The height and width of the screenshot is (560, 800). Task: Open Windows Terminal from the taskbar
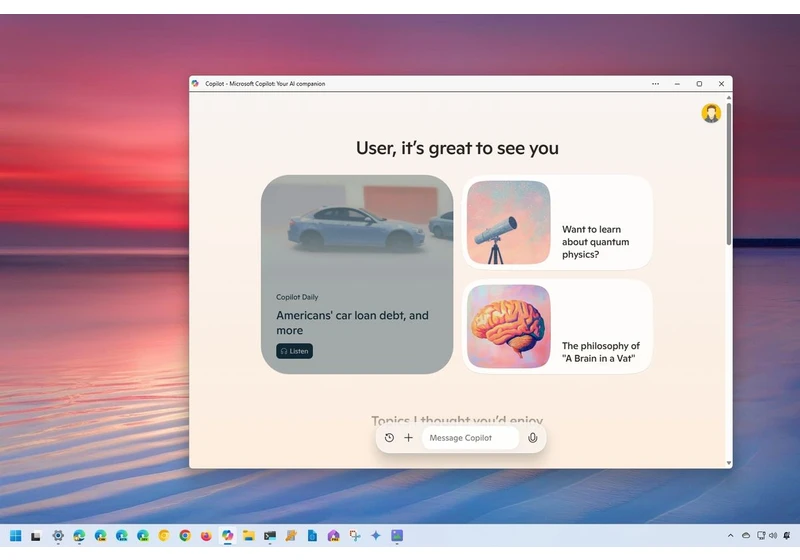270,536
